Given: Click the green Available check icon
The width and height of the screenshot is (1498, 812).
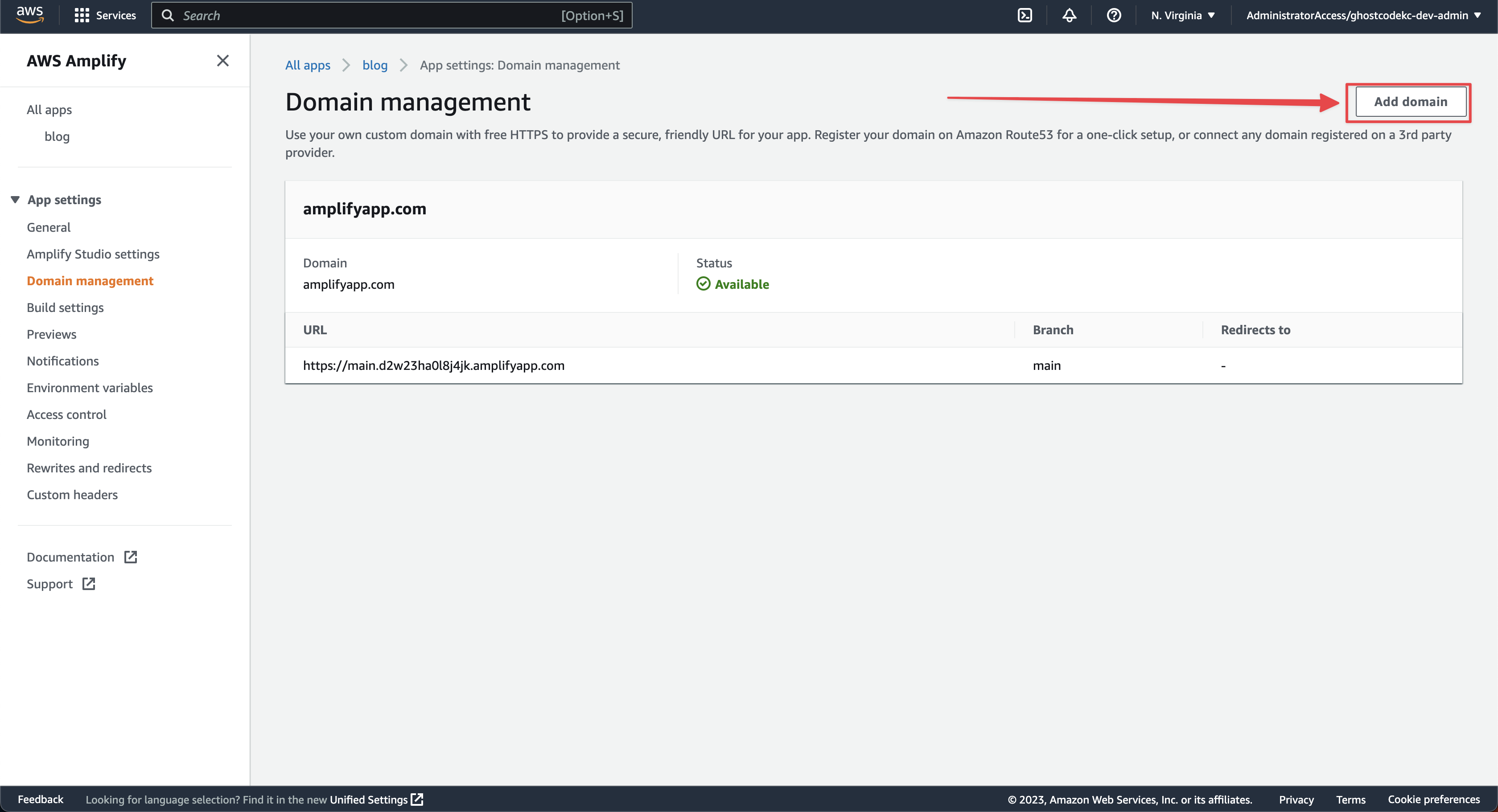Looking at the screenshot, I should (x=703, y=283).
